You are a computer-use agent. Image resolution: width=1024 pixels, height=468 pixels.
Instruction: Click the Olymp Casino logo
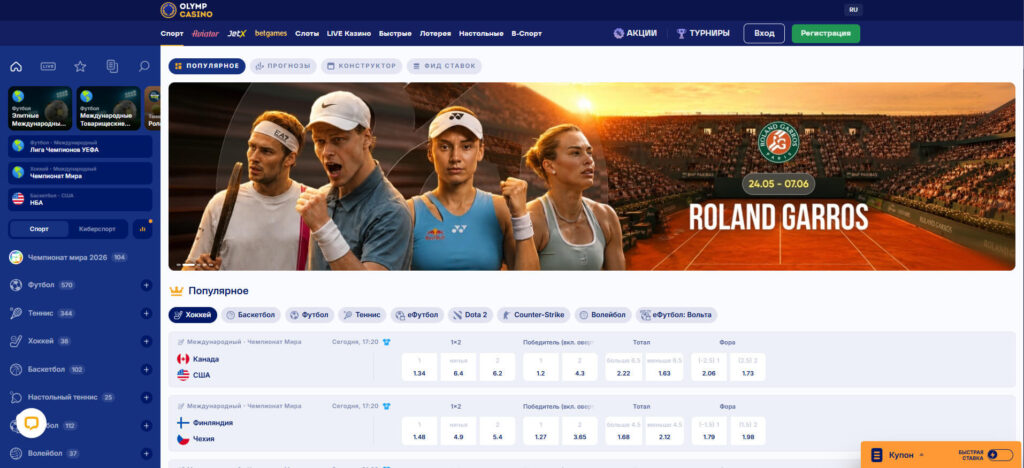pos(187,10)
